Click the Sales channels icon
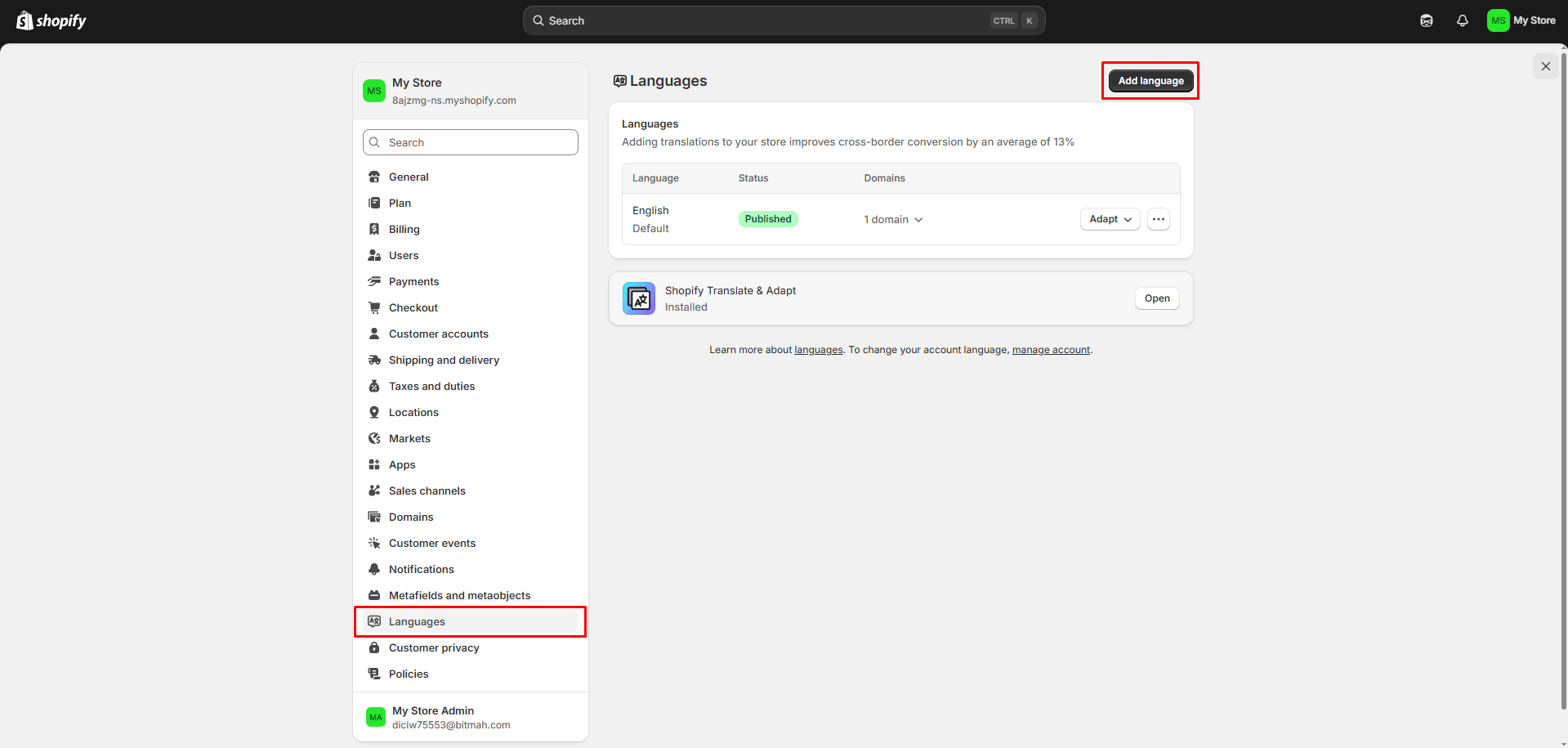This screenshot has width=1568, height=748. (374, 490)
